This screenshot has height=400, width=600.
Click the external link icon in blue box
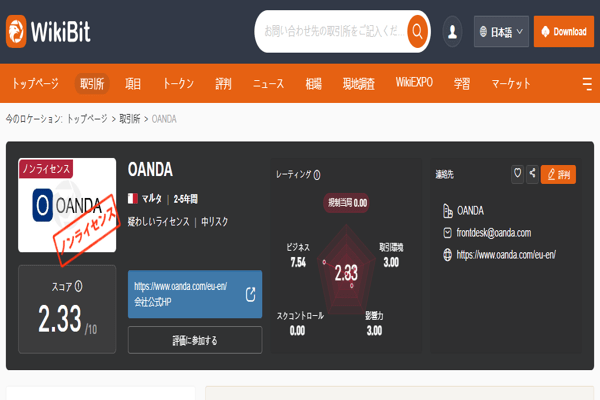click(250, 294)
